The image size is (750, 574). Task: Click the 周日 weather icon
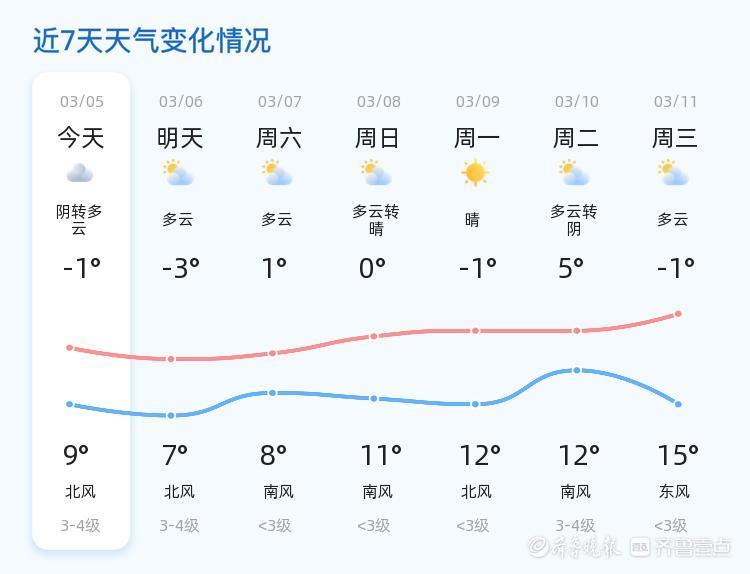(376, 174)
